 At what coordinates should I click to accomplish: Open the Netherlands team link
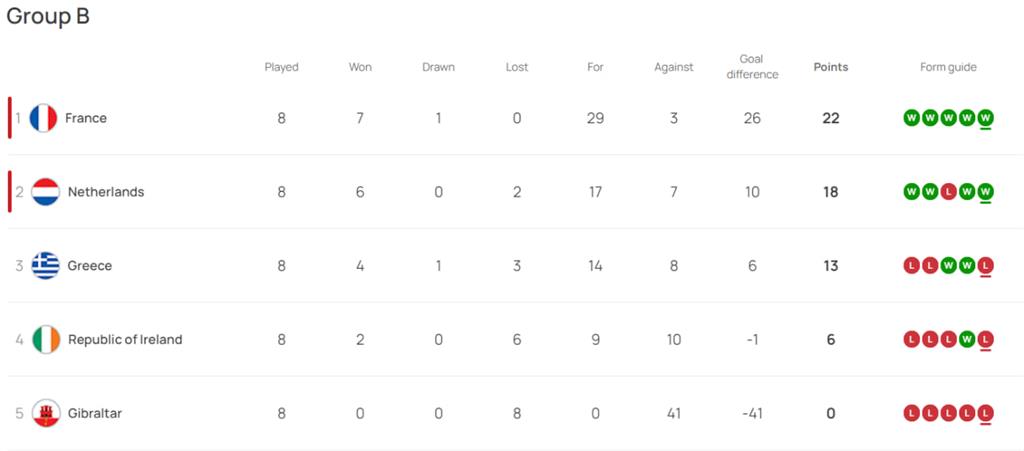106,192
